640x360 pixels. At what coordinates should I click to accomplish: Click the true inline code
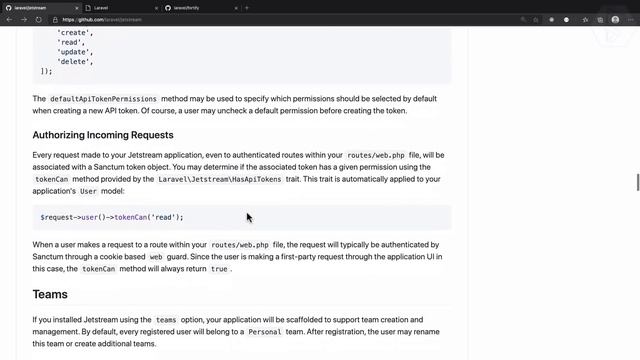pyautogui.click(x=219, y=269)
